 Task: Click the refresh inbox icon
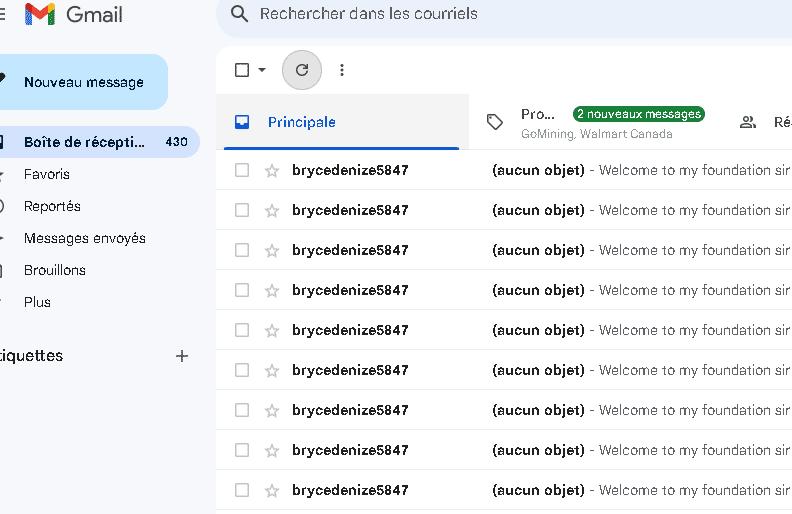[x=302, y=70]
